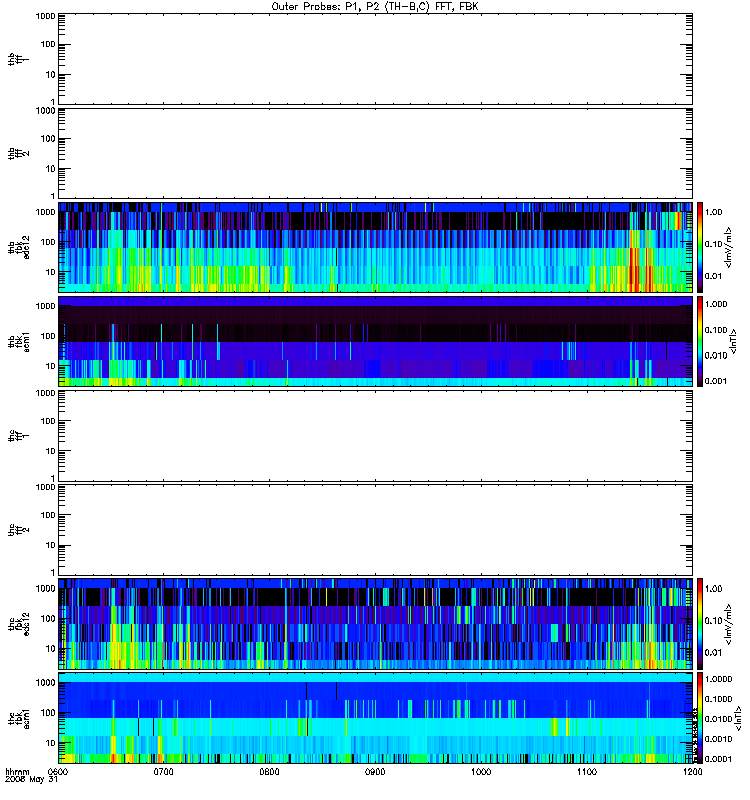Select the 0700 time axis label

(164, 772)
